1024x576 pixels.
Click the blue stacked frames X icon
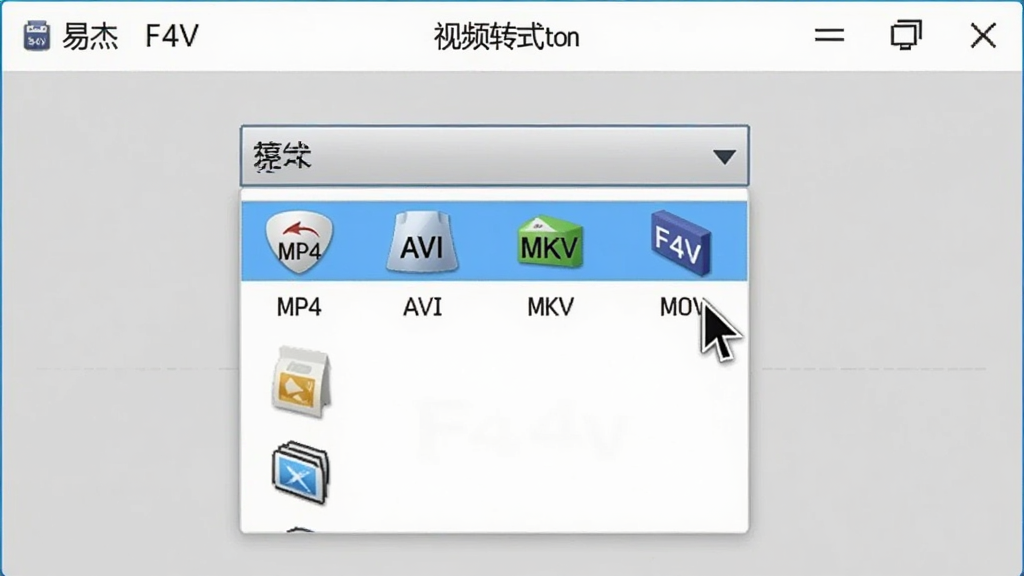300,472
